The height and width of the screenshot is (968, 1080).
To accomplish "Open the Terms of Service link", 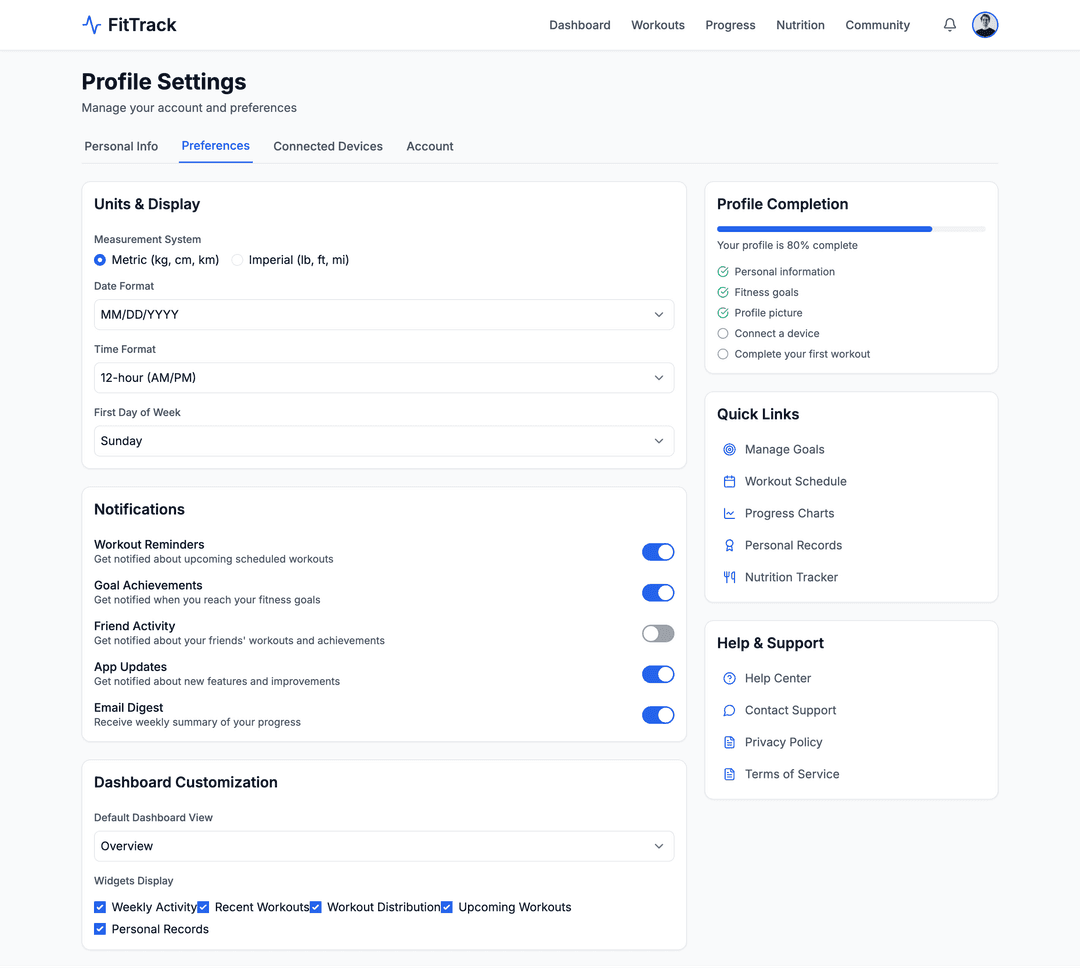I will 791,775.
